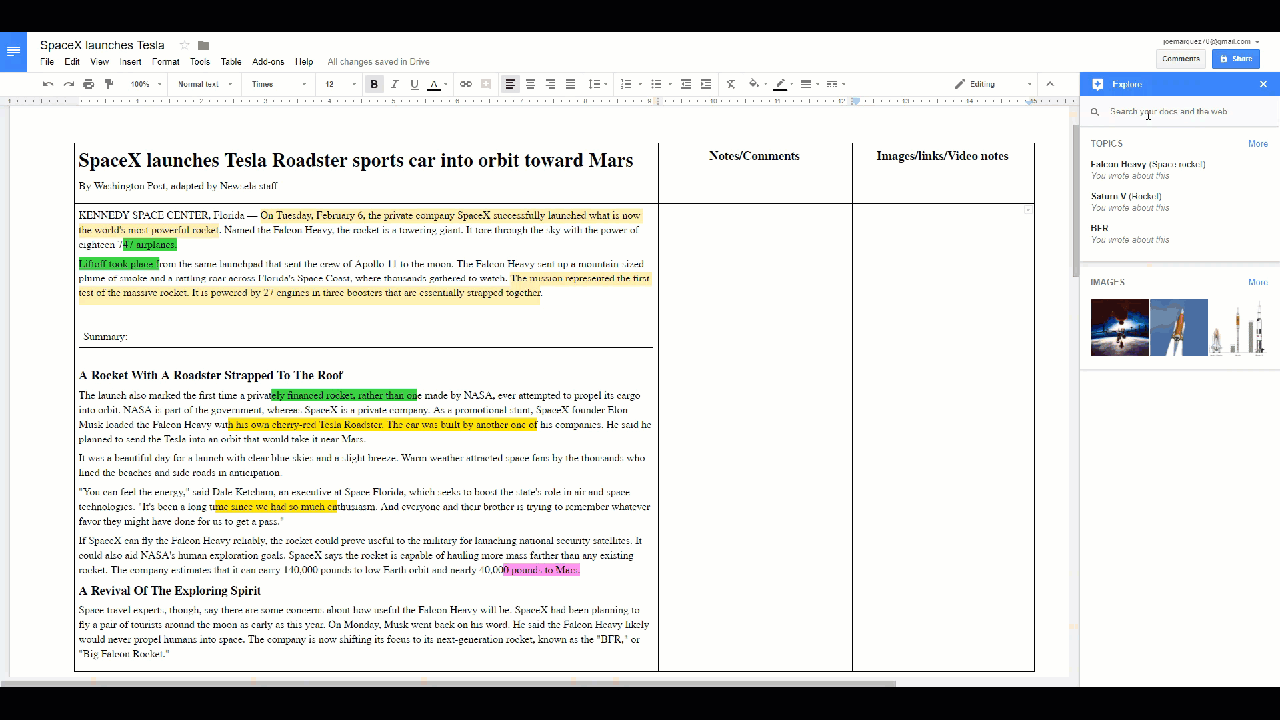Open the border dash style options

pyautogui.click(x=836, y=84)
